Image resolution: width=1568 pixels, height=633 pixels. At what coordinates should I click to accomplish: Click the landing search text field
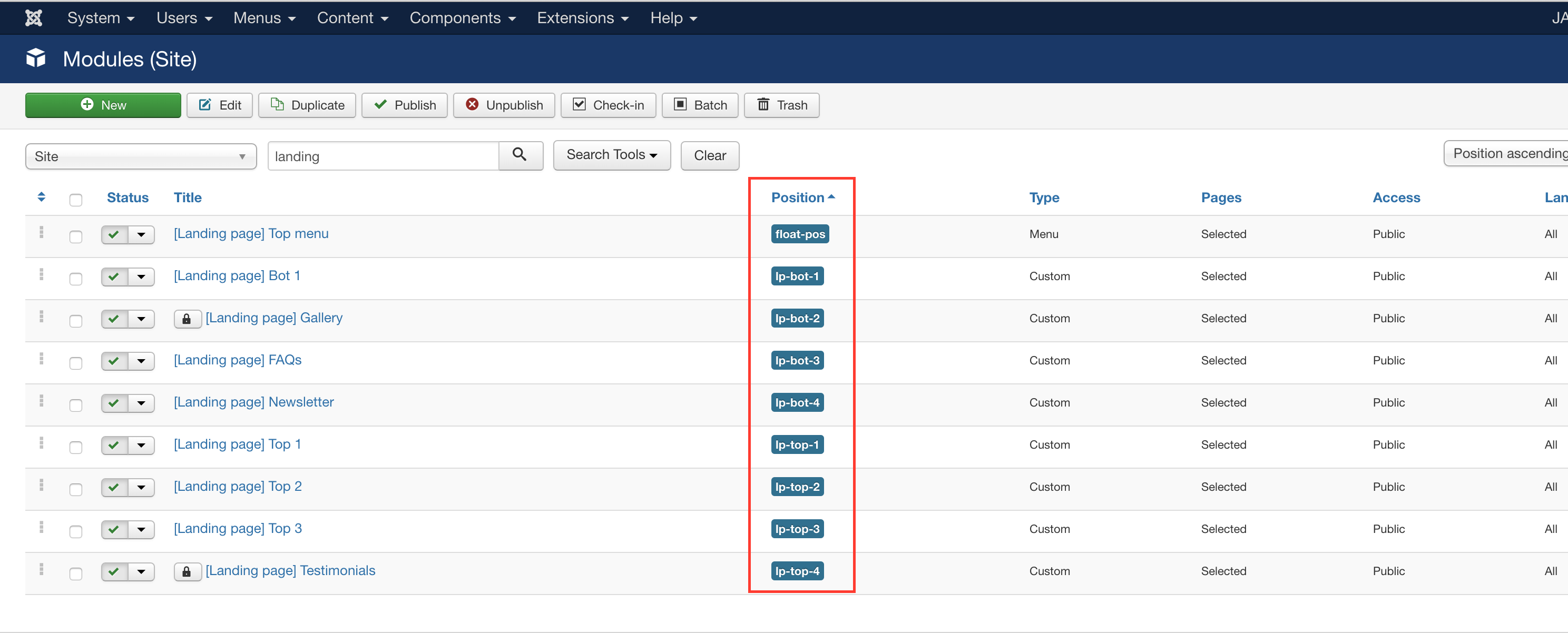click(383, 156)
